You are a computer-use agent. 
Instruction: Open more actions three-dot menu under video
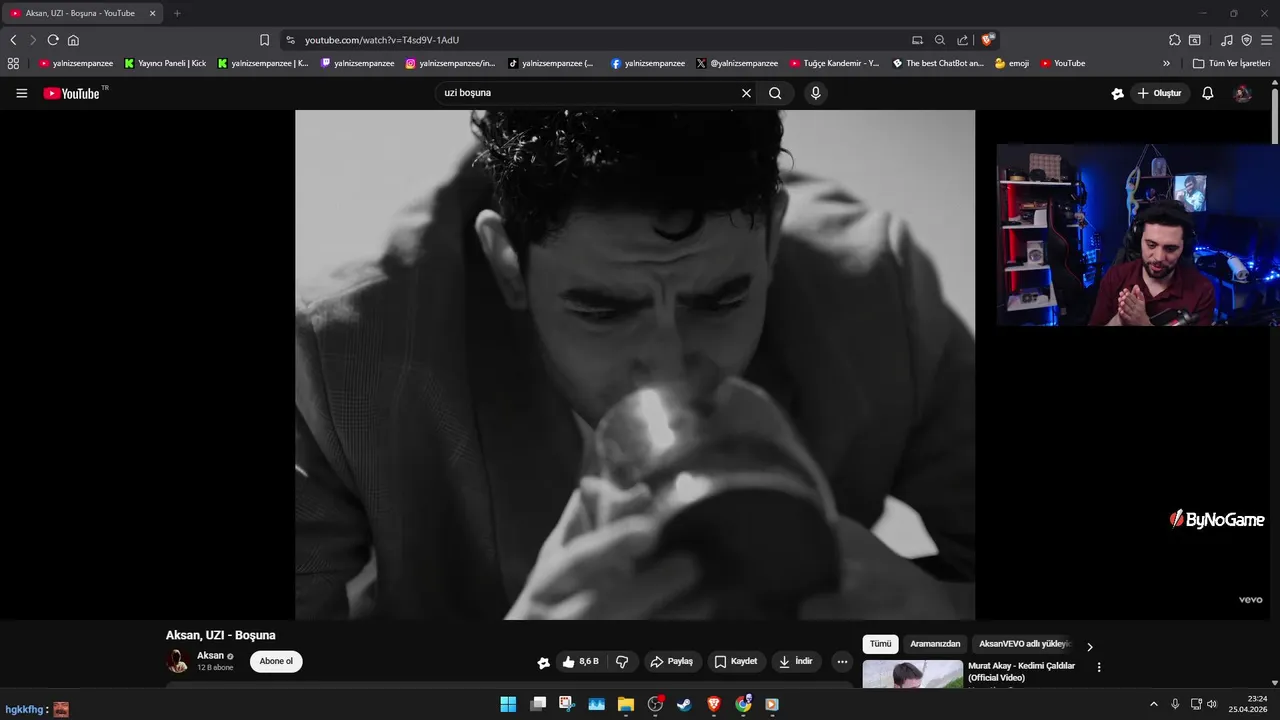(842, 662)
